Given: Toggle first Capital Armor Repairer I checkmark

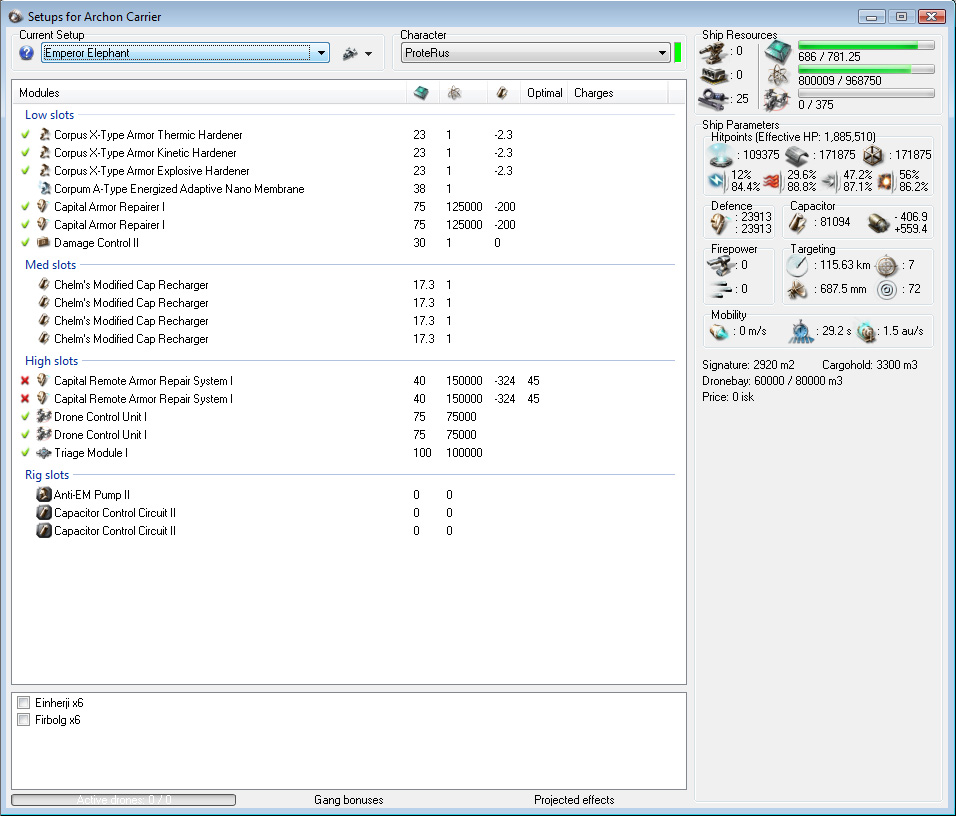Looking at the screenshot, I should pyautogui.click(x=26, y=207).
